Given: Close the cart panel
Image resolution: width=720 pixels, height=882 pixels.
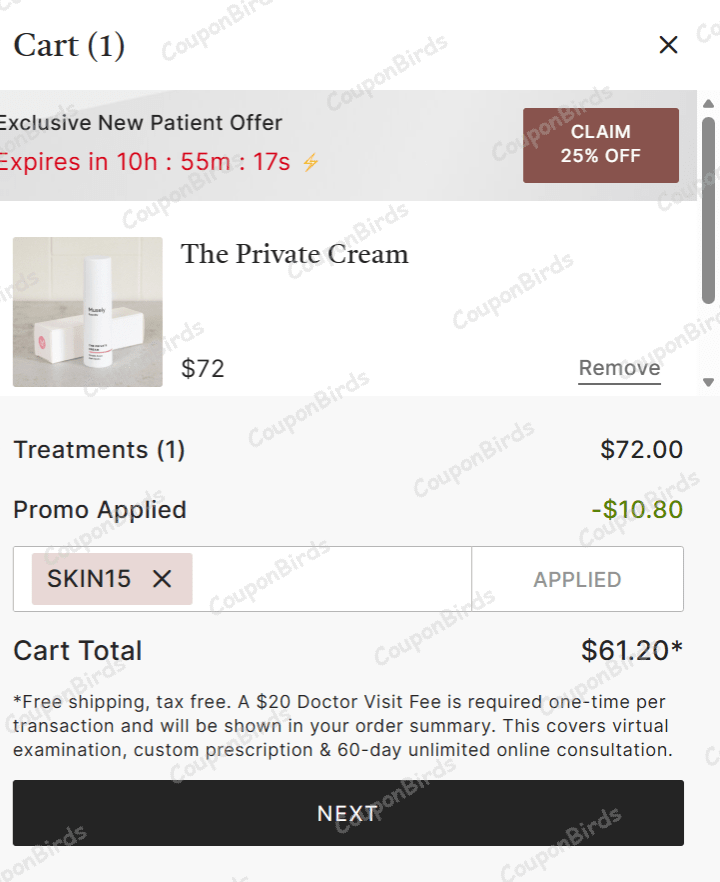Looking at the screenshot, I should pyautogui.click(x=668, y=44).
